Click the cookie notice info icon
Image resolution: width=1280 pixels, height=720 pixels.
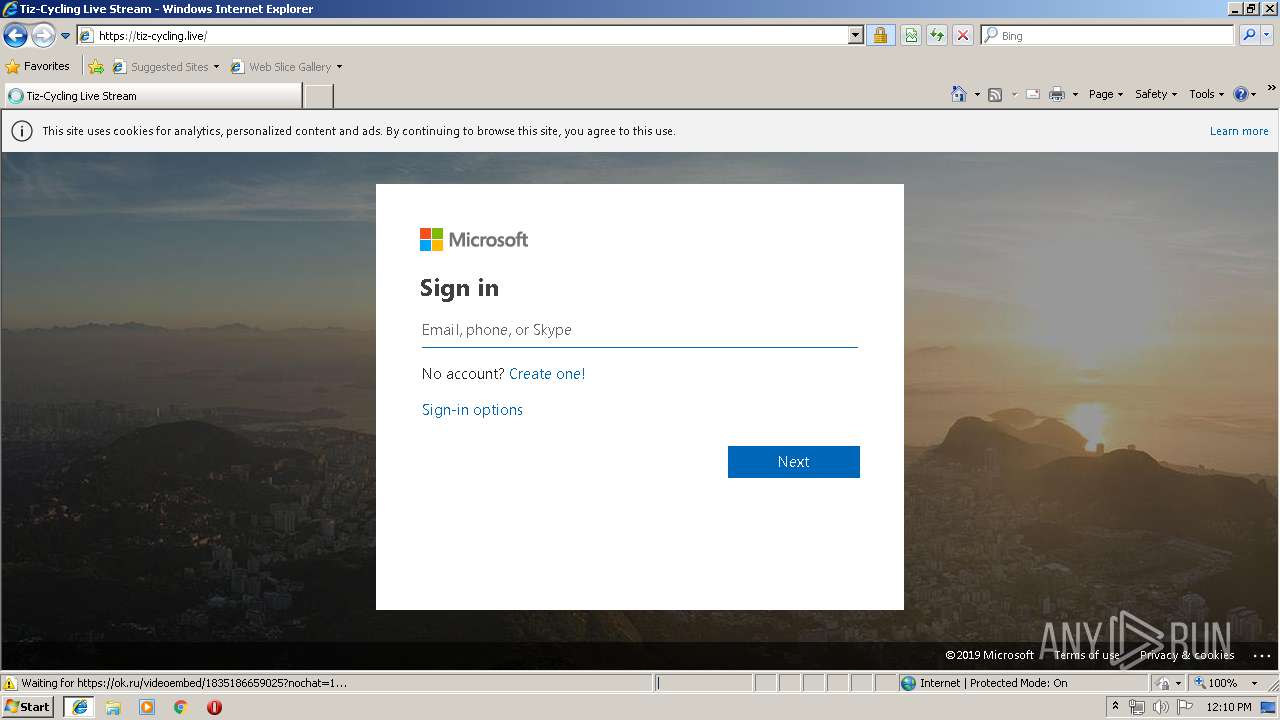click(21, 131)
